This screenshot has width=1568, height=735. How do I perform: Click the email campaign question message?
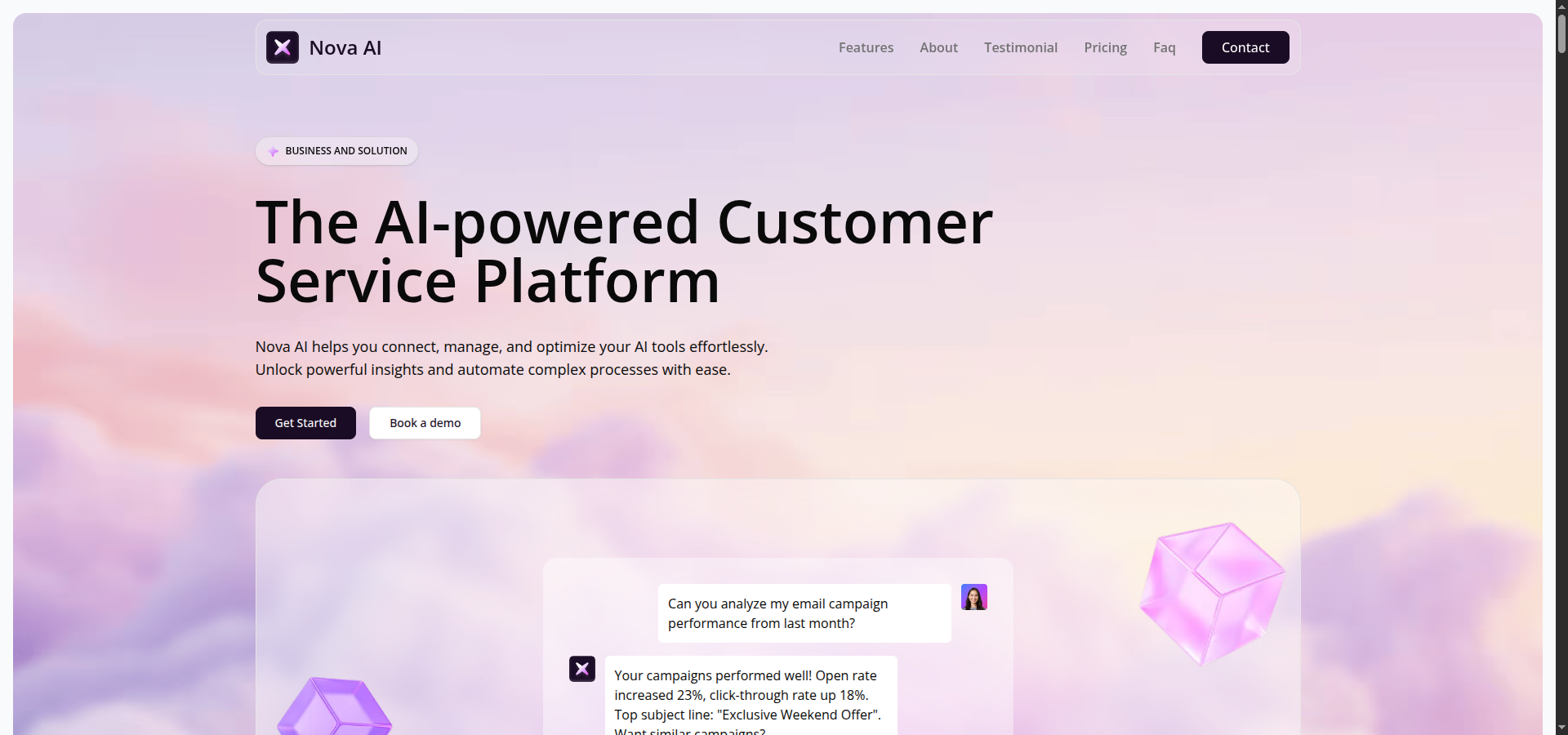click(x=804, y=613)
